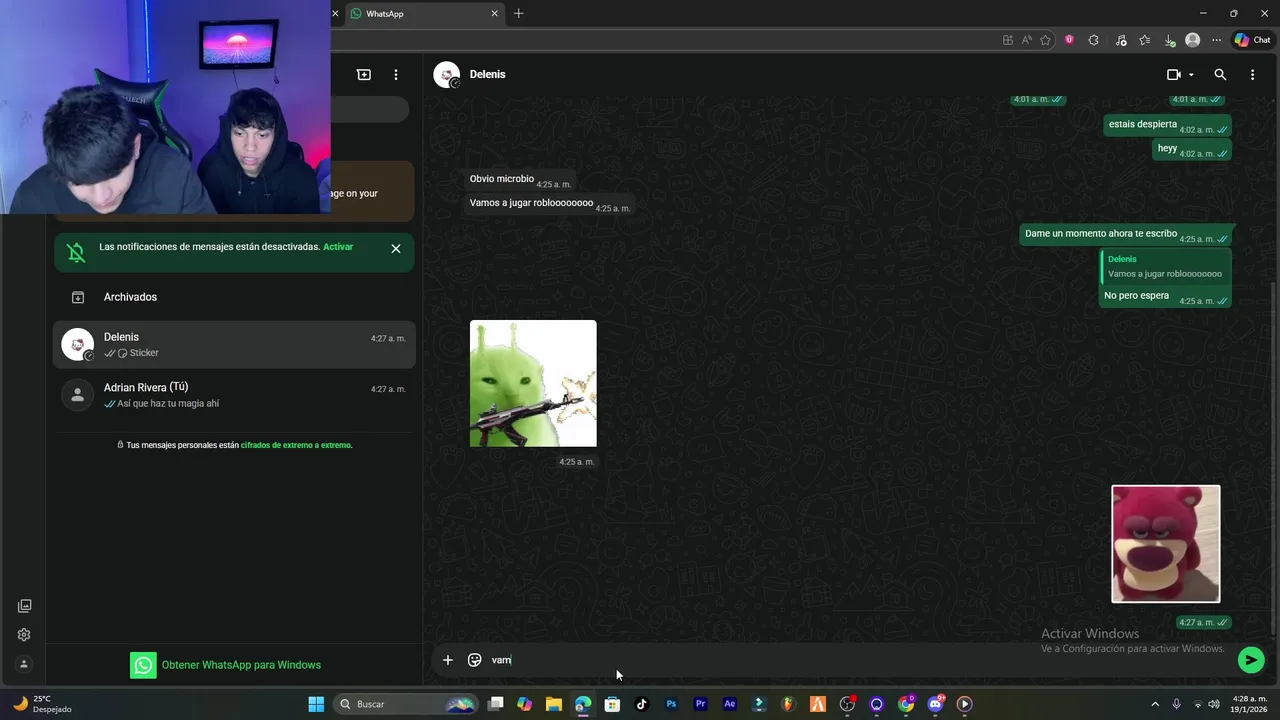Add this page to favorites star
The height and width of the screenshot is (720, 1280).
(x=1045, y=40)
